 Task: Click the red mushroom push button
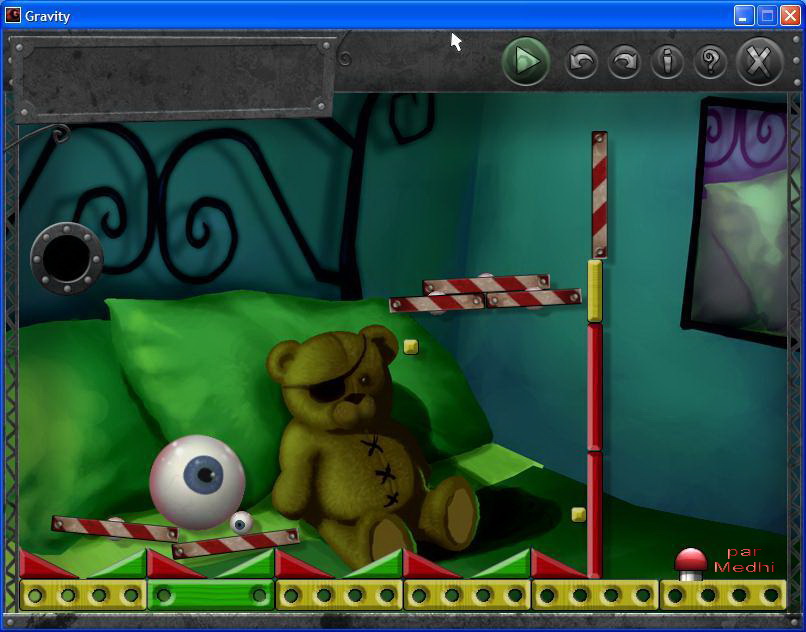pos(690,564)
